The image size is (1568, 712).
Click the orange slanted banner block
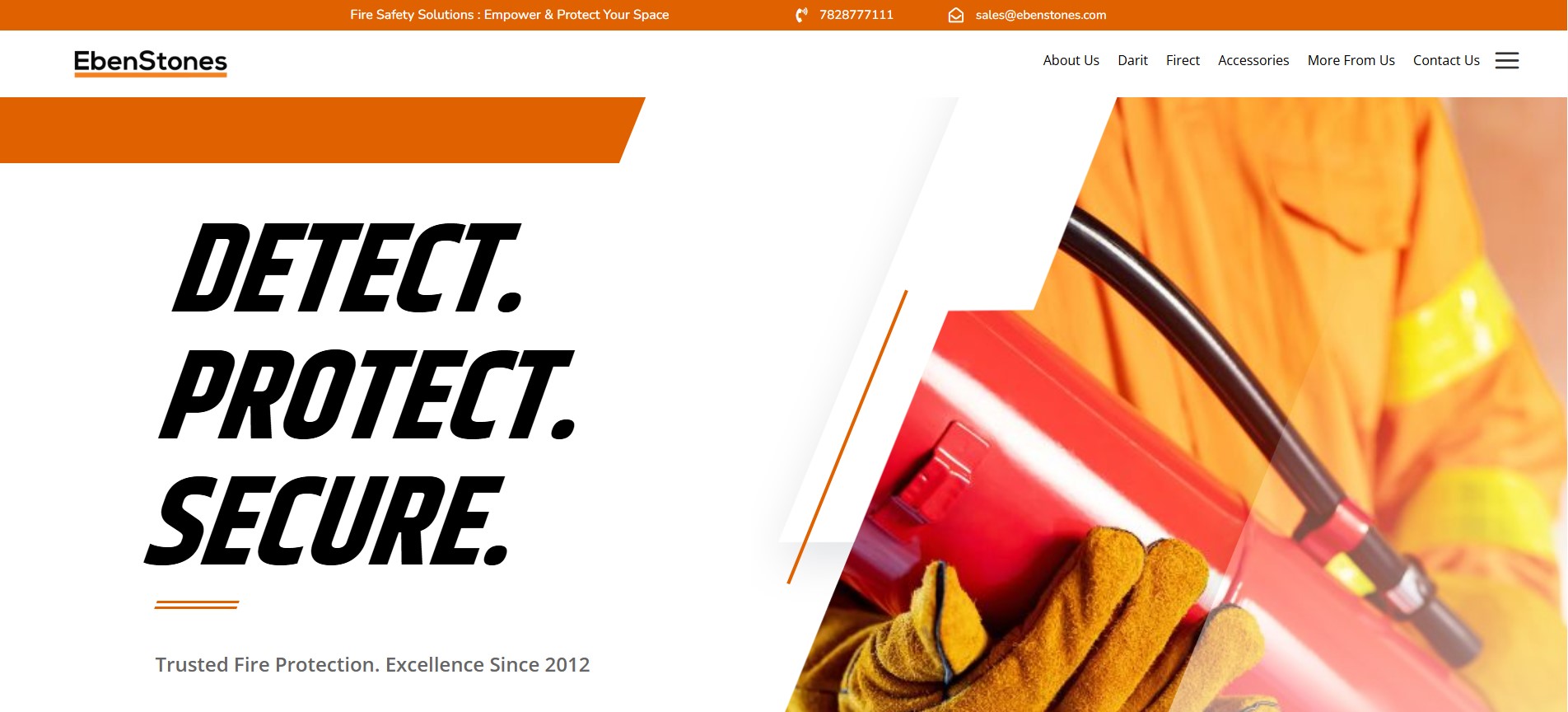click(x=321, y=130)
